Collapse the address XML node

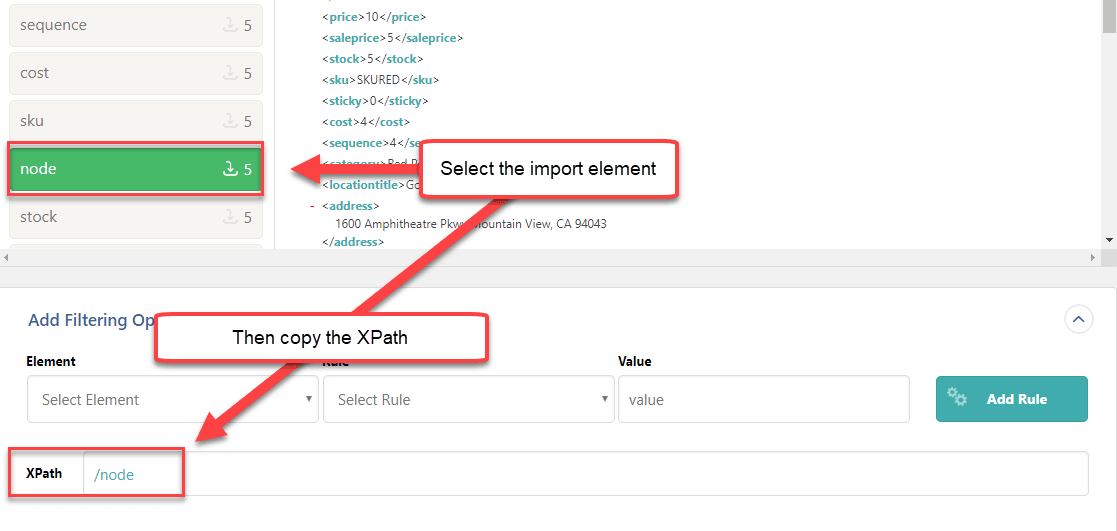[312, 206]
